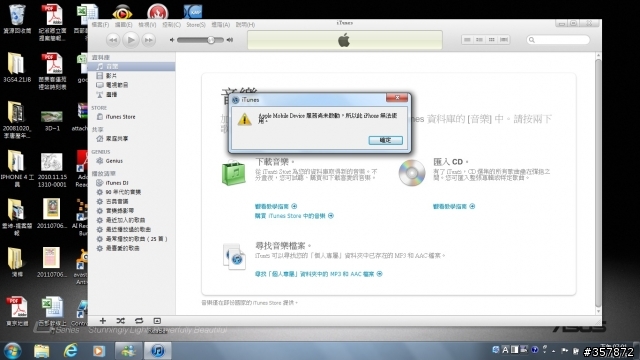The height and width of the screenshot is (360, 640).
Task: Open the 編輯(E) menu
Action: click(x=123, y=24)
